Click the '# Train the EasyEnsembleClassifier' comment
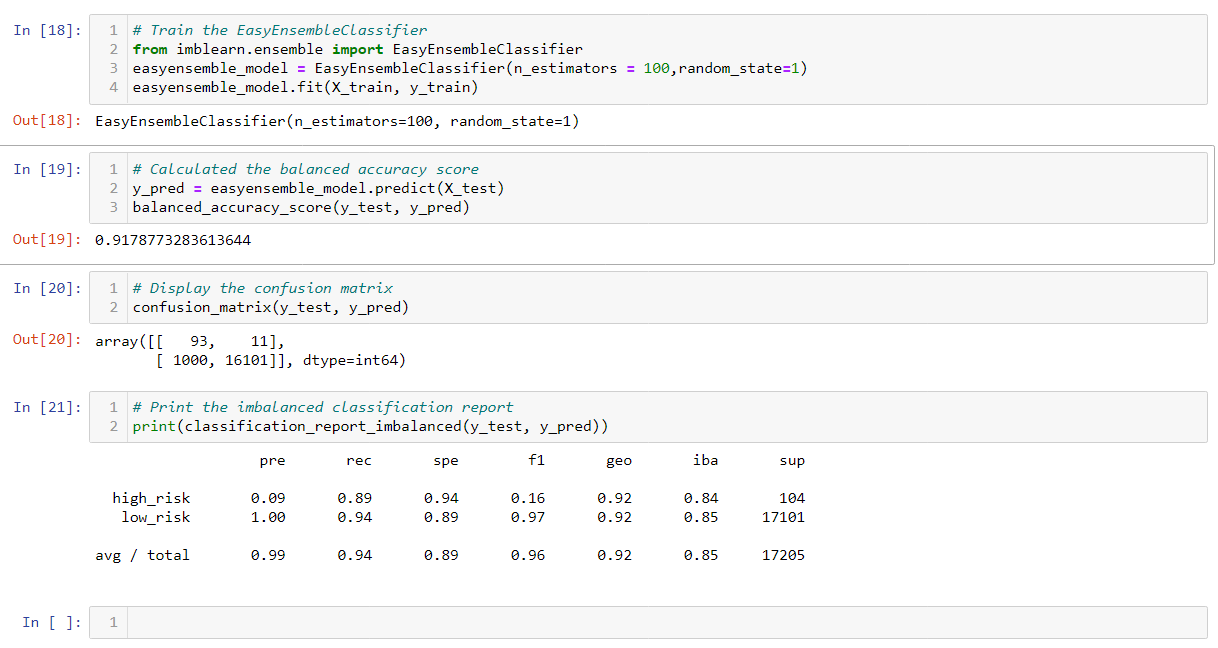Image resolution: width=1218 pixels, height=648 pixels. [x=279, y=30]
